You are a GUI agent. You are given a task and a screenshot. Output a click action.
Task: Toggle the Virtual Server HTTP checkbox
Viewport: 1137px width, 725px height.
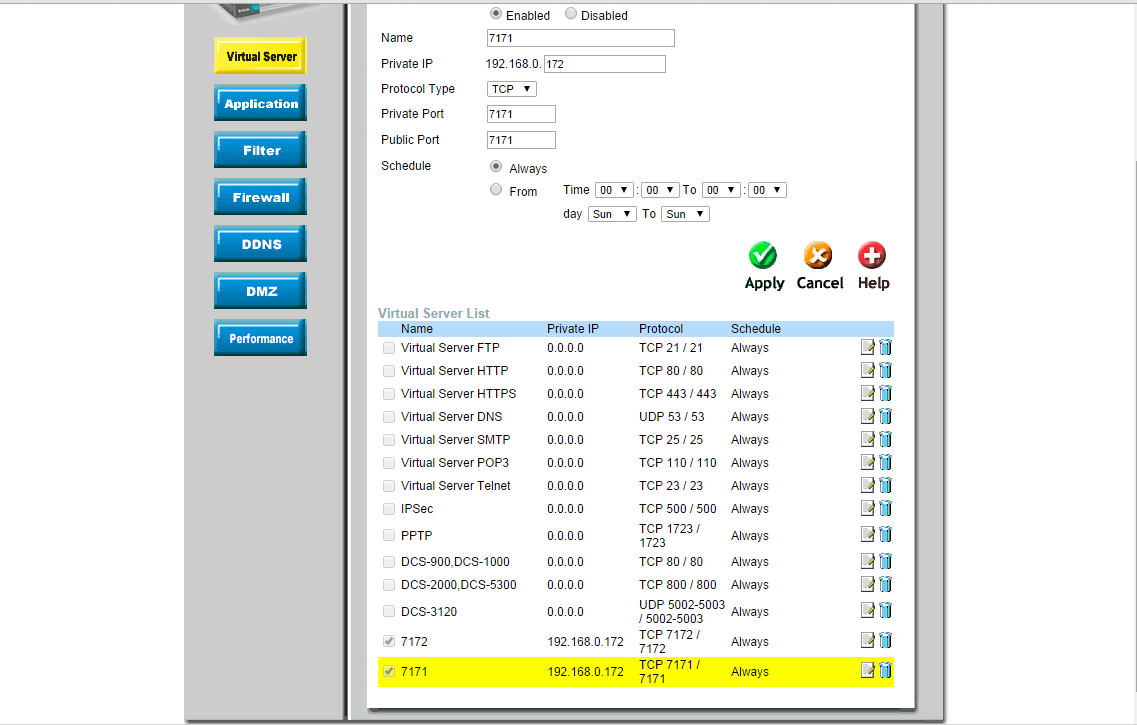(389, 371)
